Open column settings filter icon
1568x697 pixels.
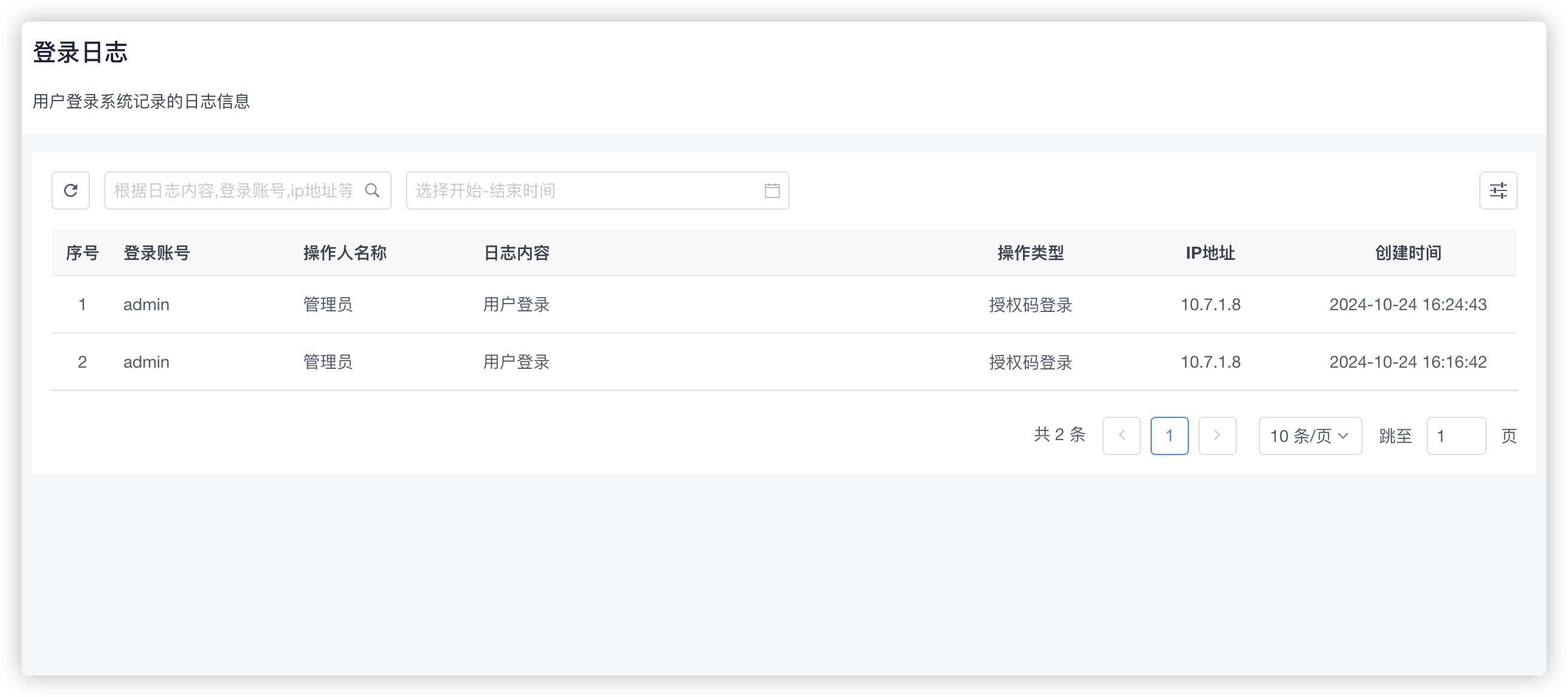pos(1498,190)
